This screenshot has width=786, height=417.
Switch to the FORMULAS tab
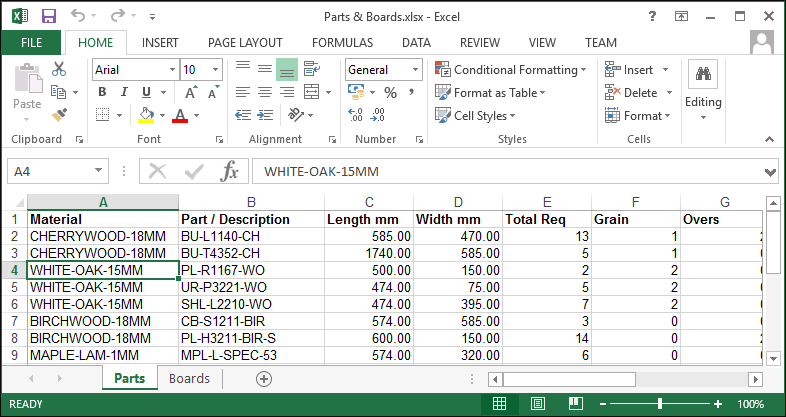point(342,43)
